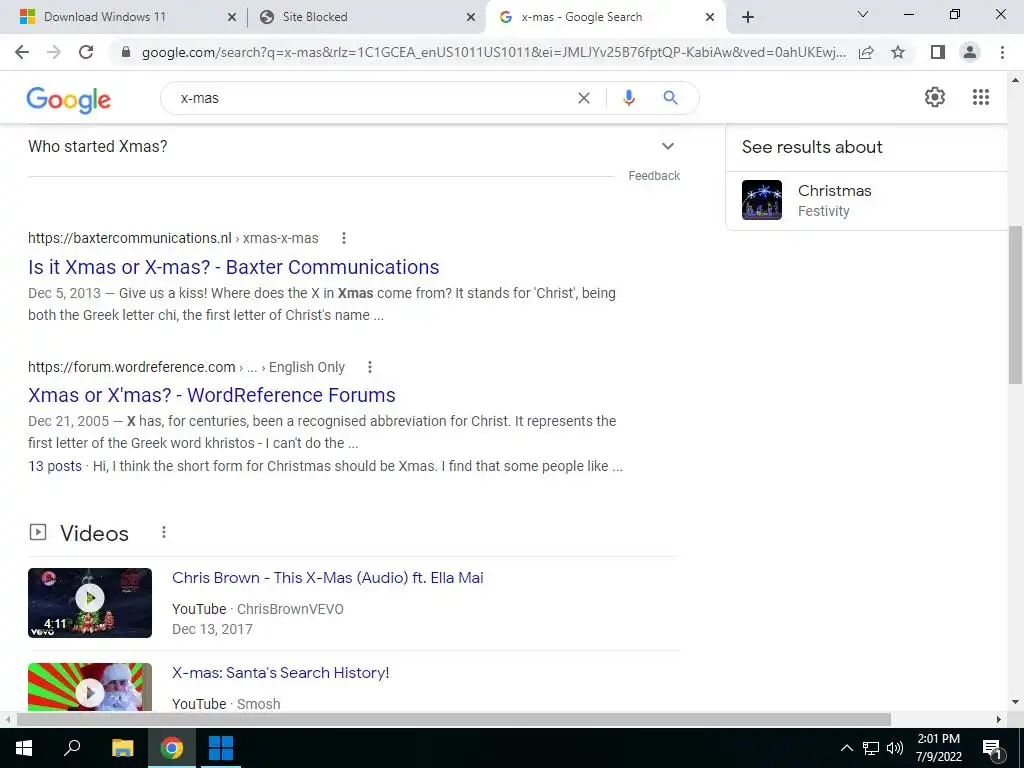Viewport: 1024px width, 768px height.
Task: Open Chris Brown This X-Mas video link
Action: [x=328, y=578]
